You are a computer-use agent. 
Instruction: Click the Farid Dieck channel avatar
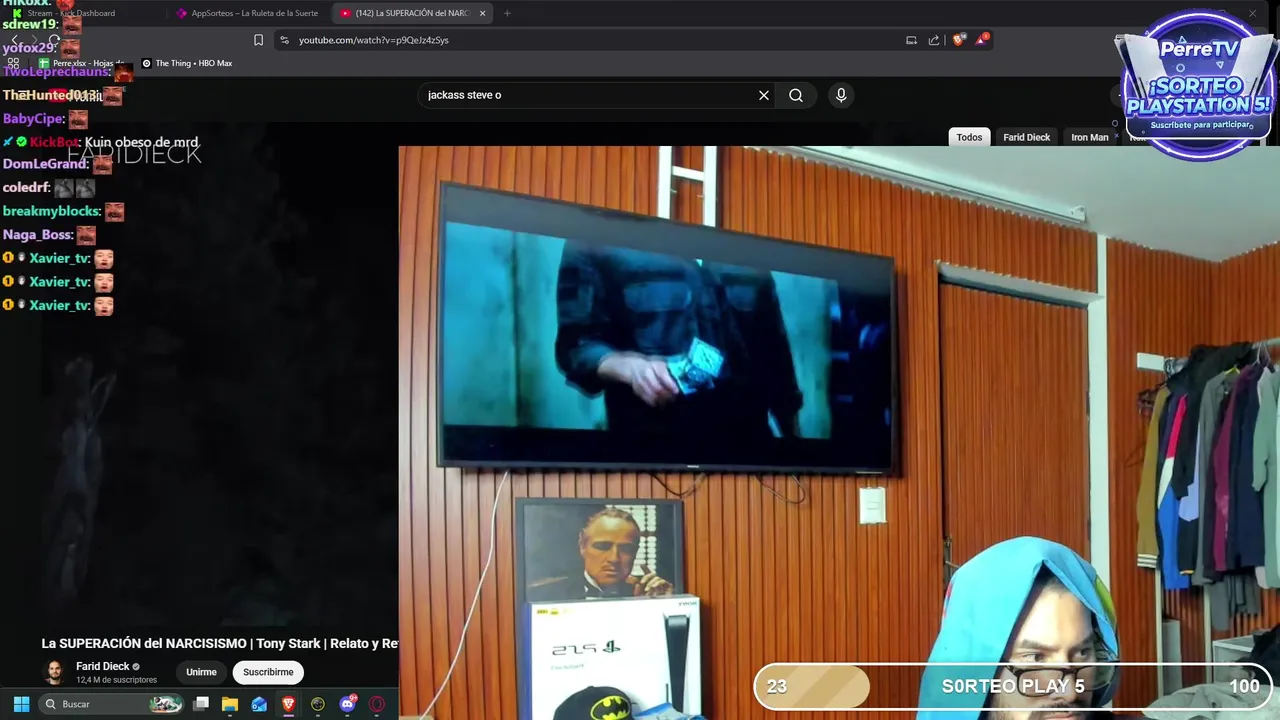click(x=55, y=672)
